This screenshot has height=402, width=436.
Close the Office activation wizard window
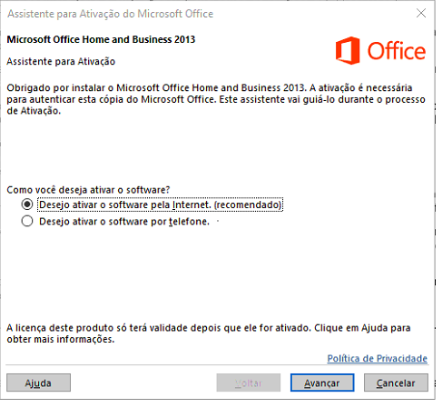point(421,13)
